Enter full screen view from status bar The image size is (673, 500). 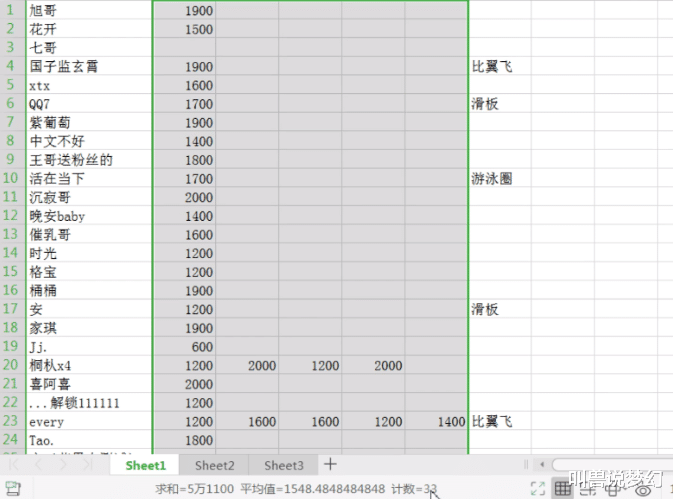point(538,489)
